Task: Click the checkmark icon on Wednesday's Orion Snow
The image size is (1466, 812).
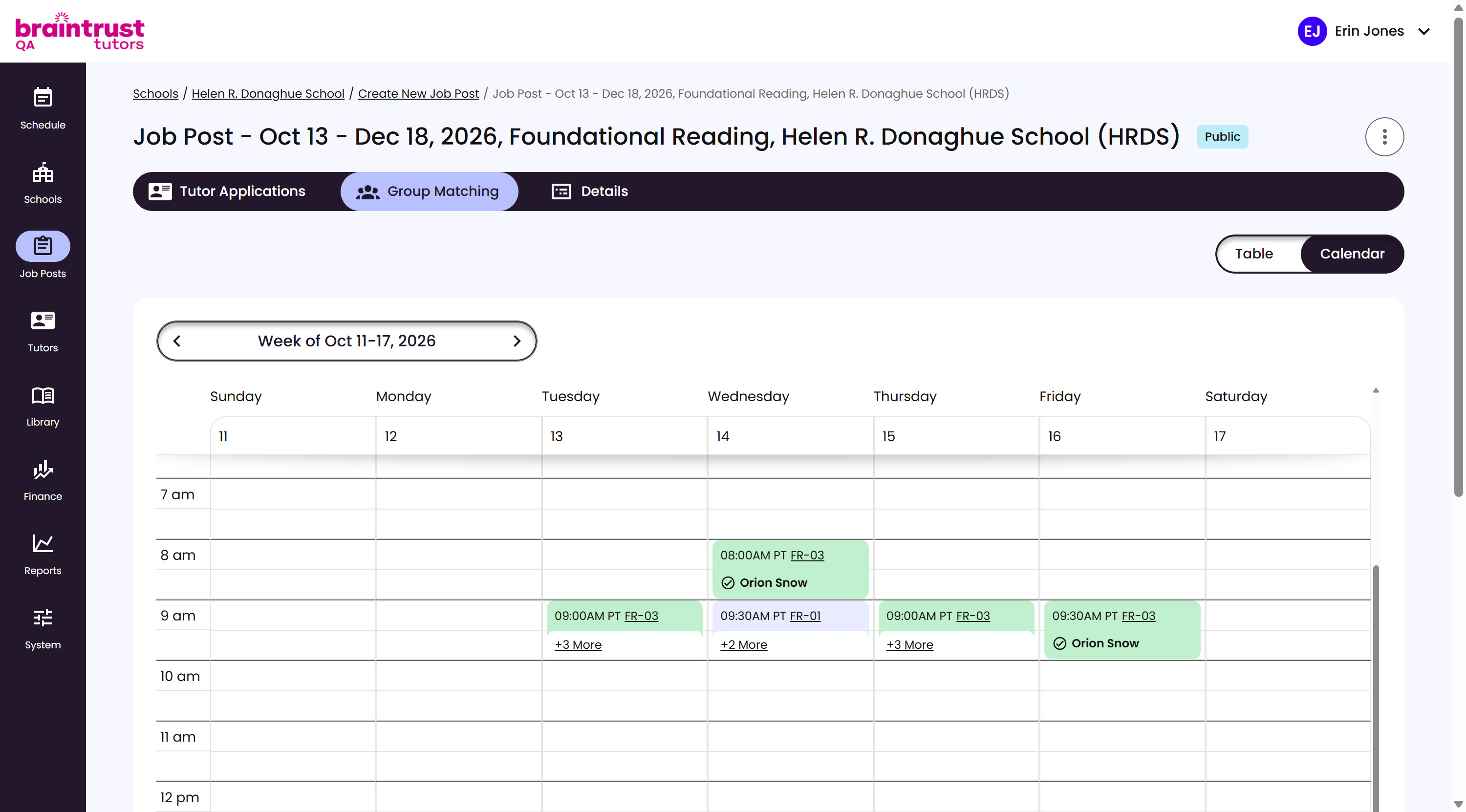Action: point(727,583)
